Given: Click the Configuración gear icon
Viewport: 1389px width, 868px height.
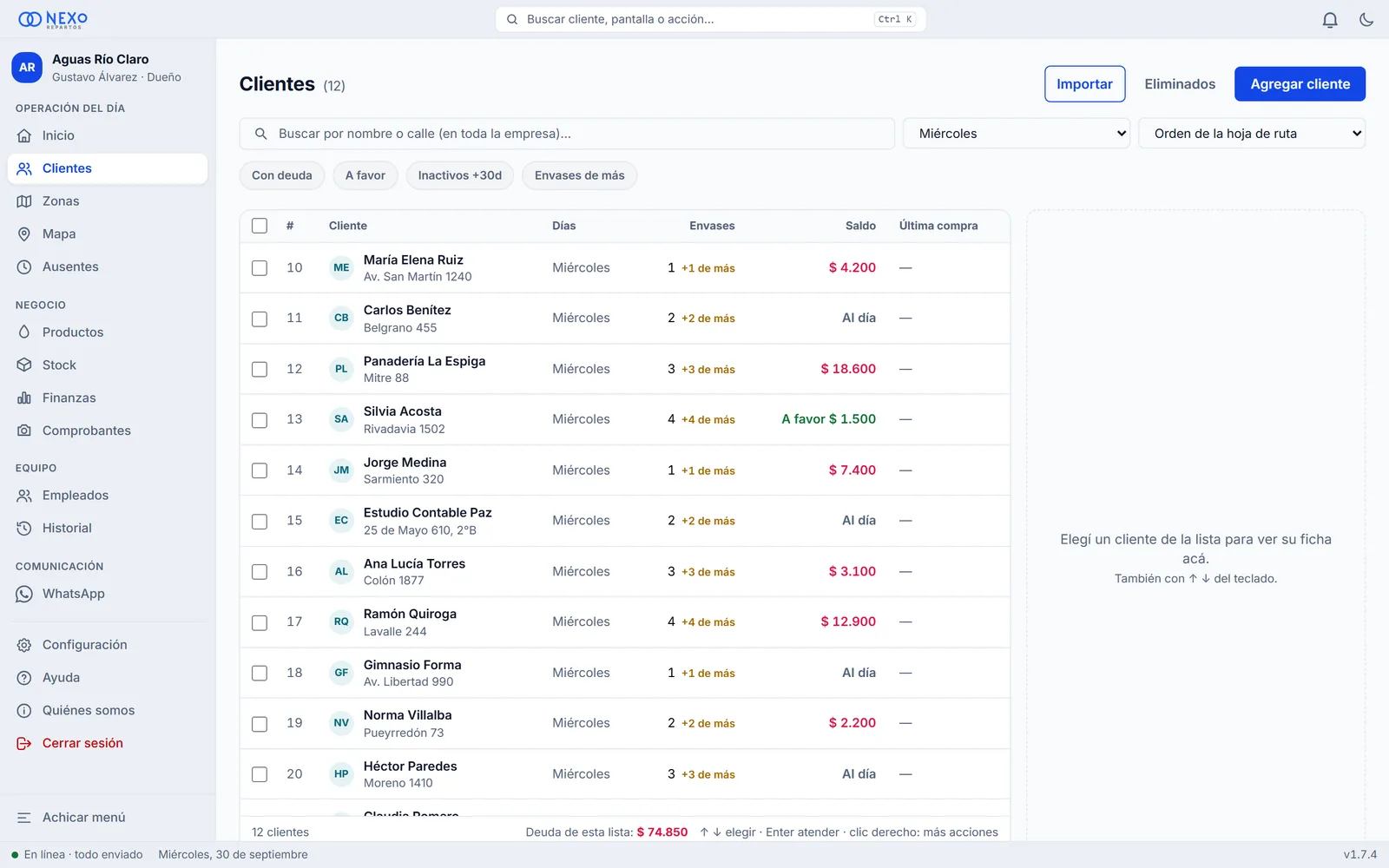Looking at the screenshot, I should [24, 645].
